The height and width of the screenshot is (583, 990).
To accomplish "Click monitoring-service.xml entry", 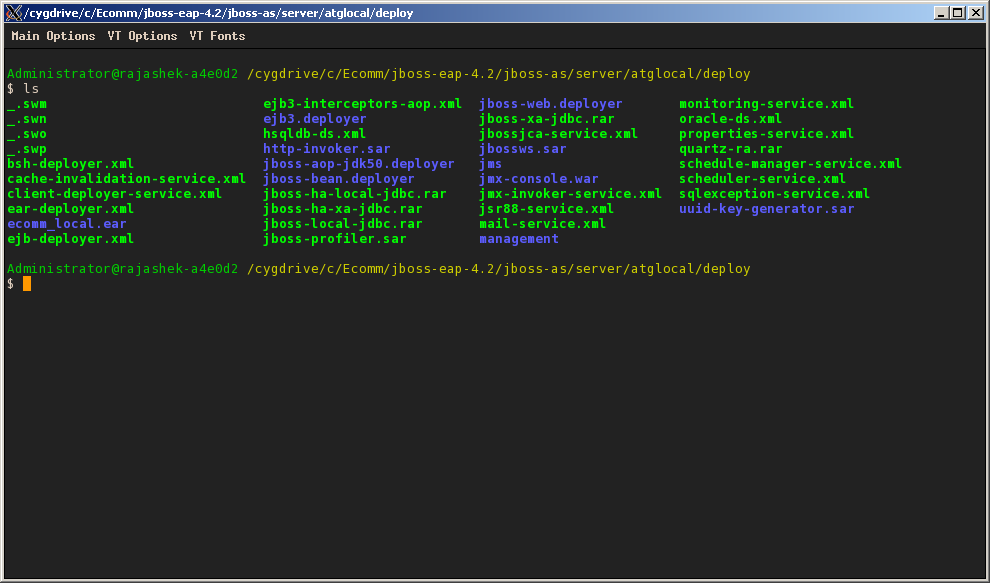I will (x=766, y=104).
